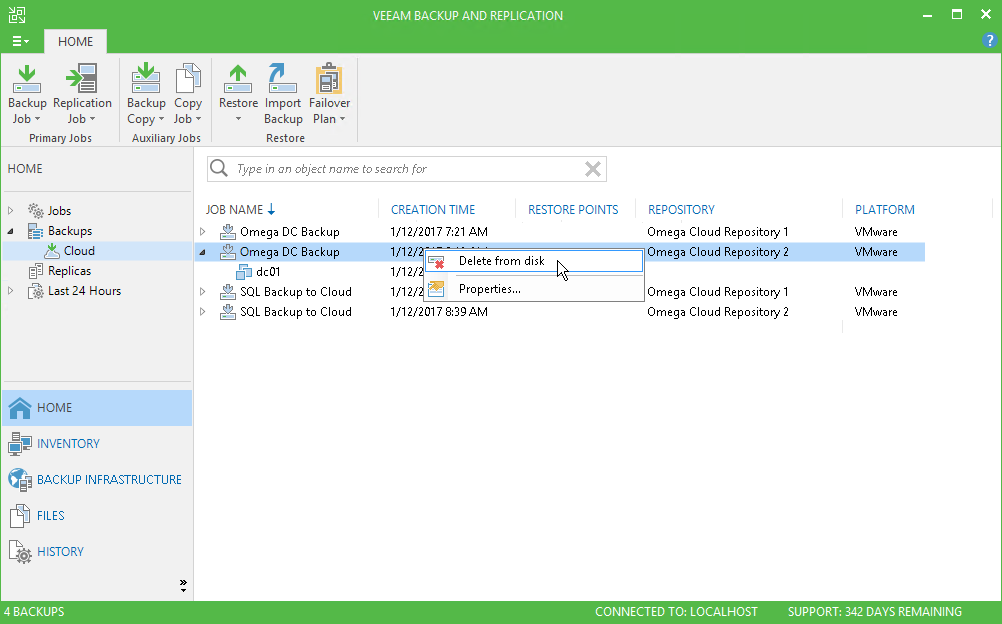1002x624 pixels.
Task: Open the Backup Job ribbon icon
Action: (27, 79)
